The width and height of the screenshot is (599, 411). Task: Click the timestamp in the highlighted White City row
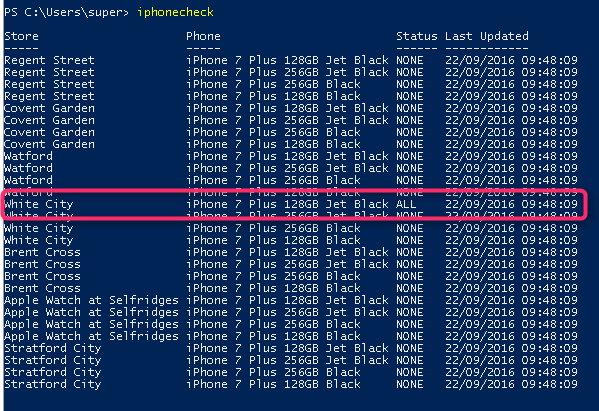[x=512, y=204]
